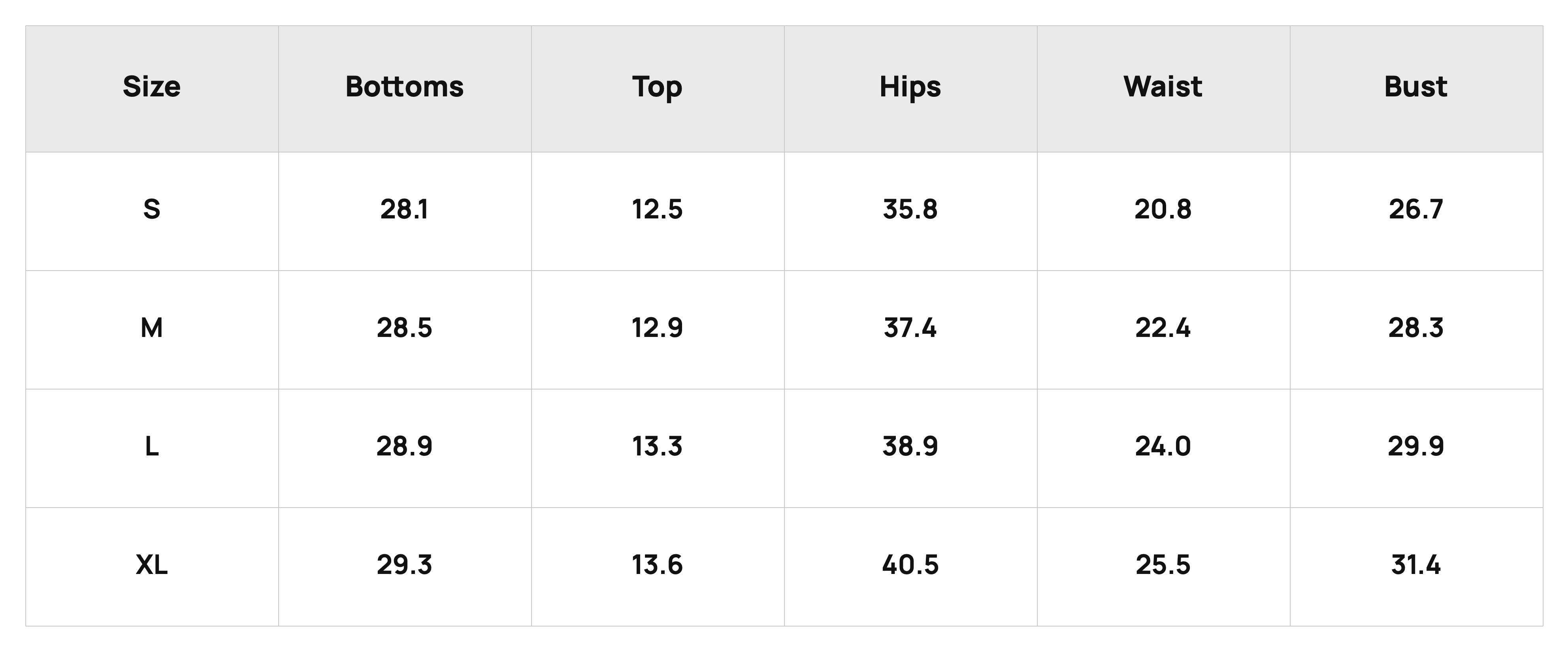Screen dimensions: 1568x651
Task: Click the Size column header
Action: [x=152, y=87]
